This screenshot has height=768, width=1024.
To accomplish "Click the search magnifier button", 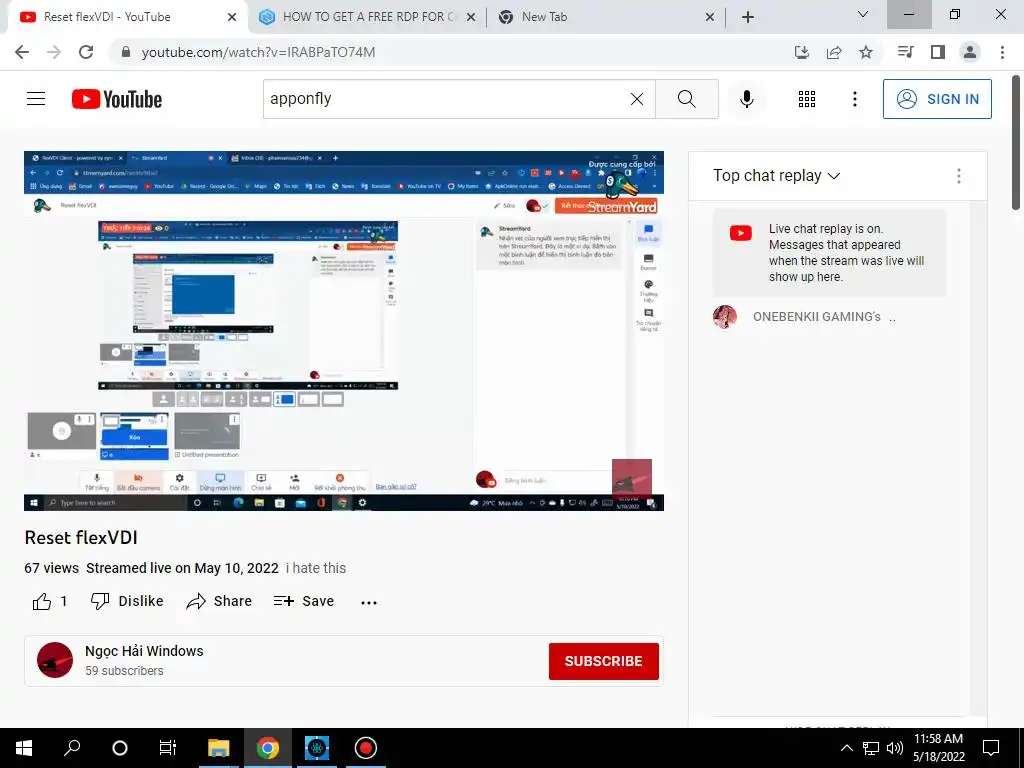I will tap(686, 99).
